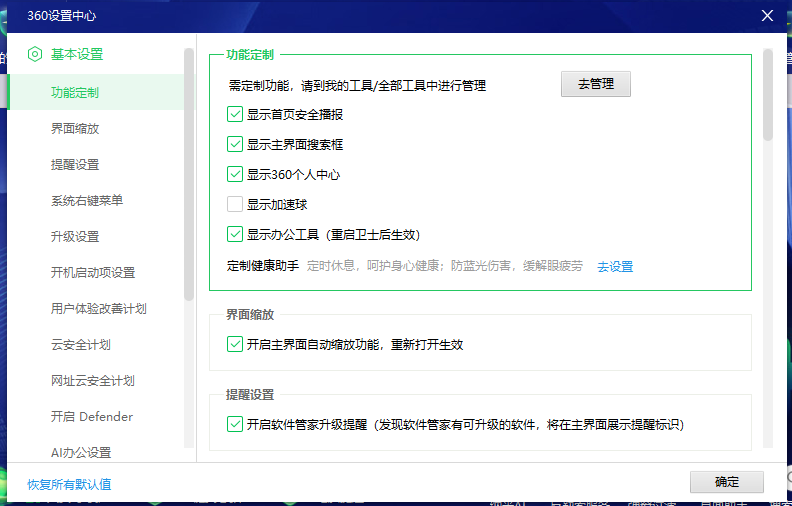
Task: Click the 定制健康助手 label
Action: (x=263, y=266)
